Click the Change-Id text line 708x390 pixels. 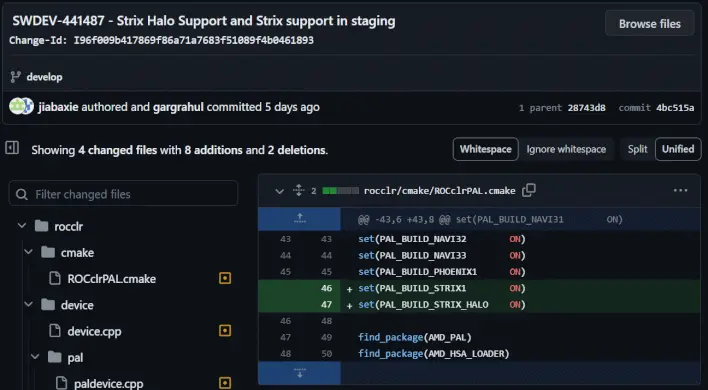161,40
